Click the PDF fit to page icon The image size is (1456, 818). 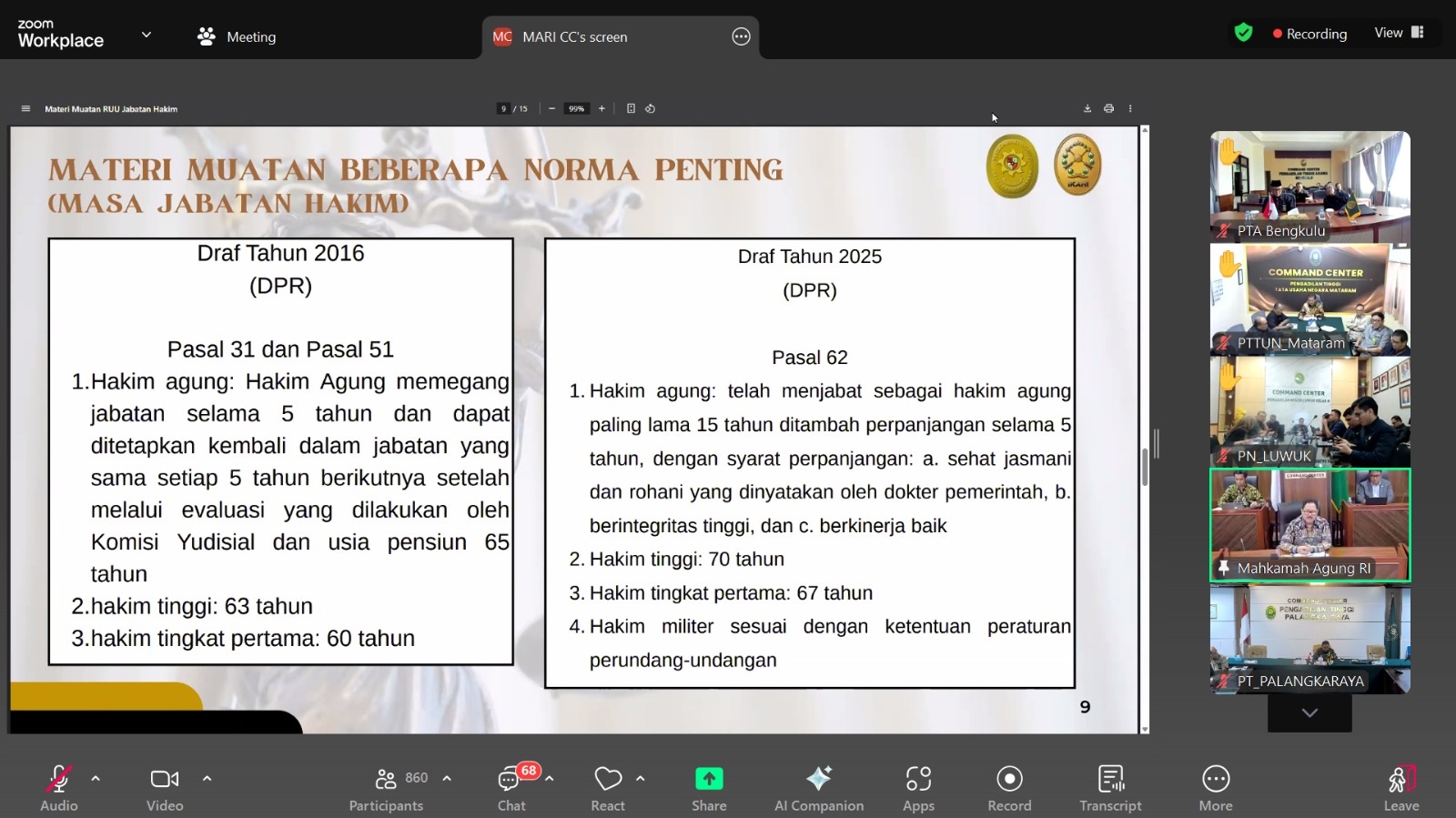pos(631,108)
